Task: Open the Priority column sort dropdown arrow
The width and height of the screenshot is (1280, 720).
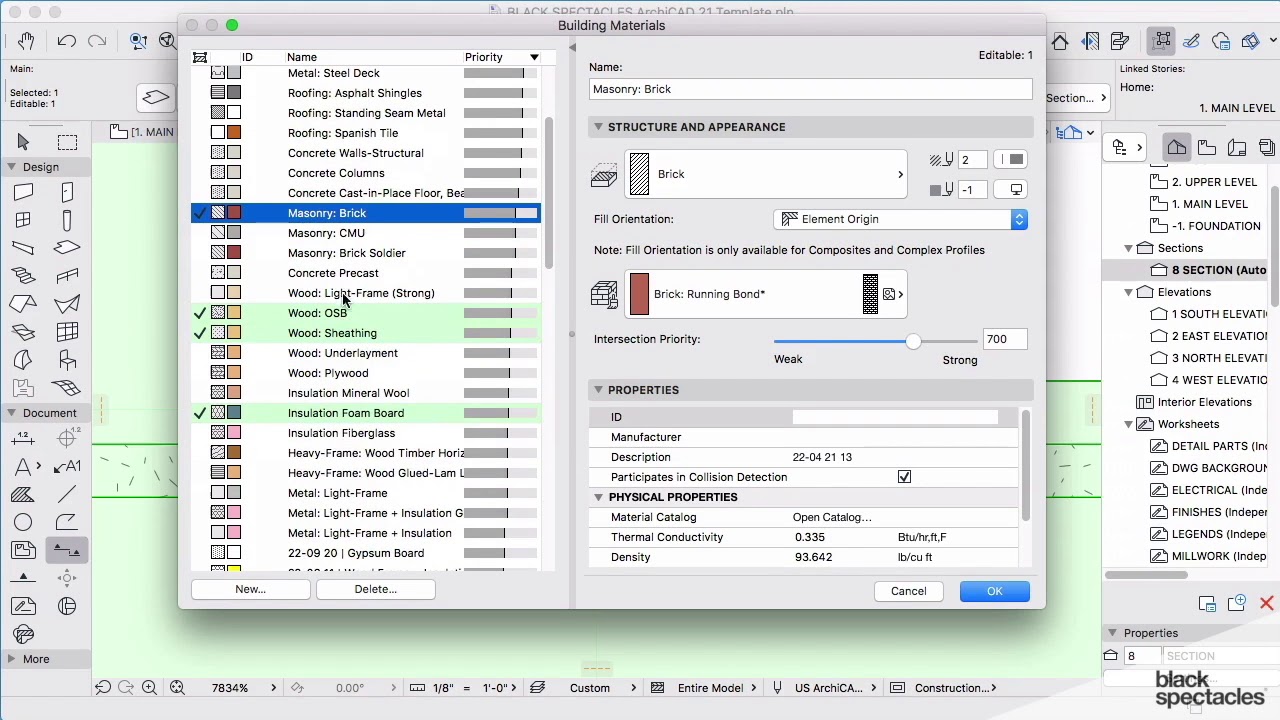Action: [534, 57]
